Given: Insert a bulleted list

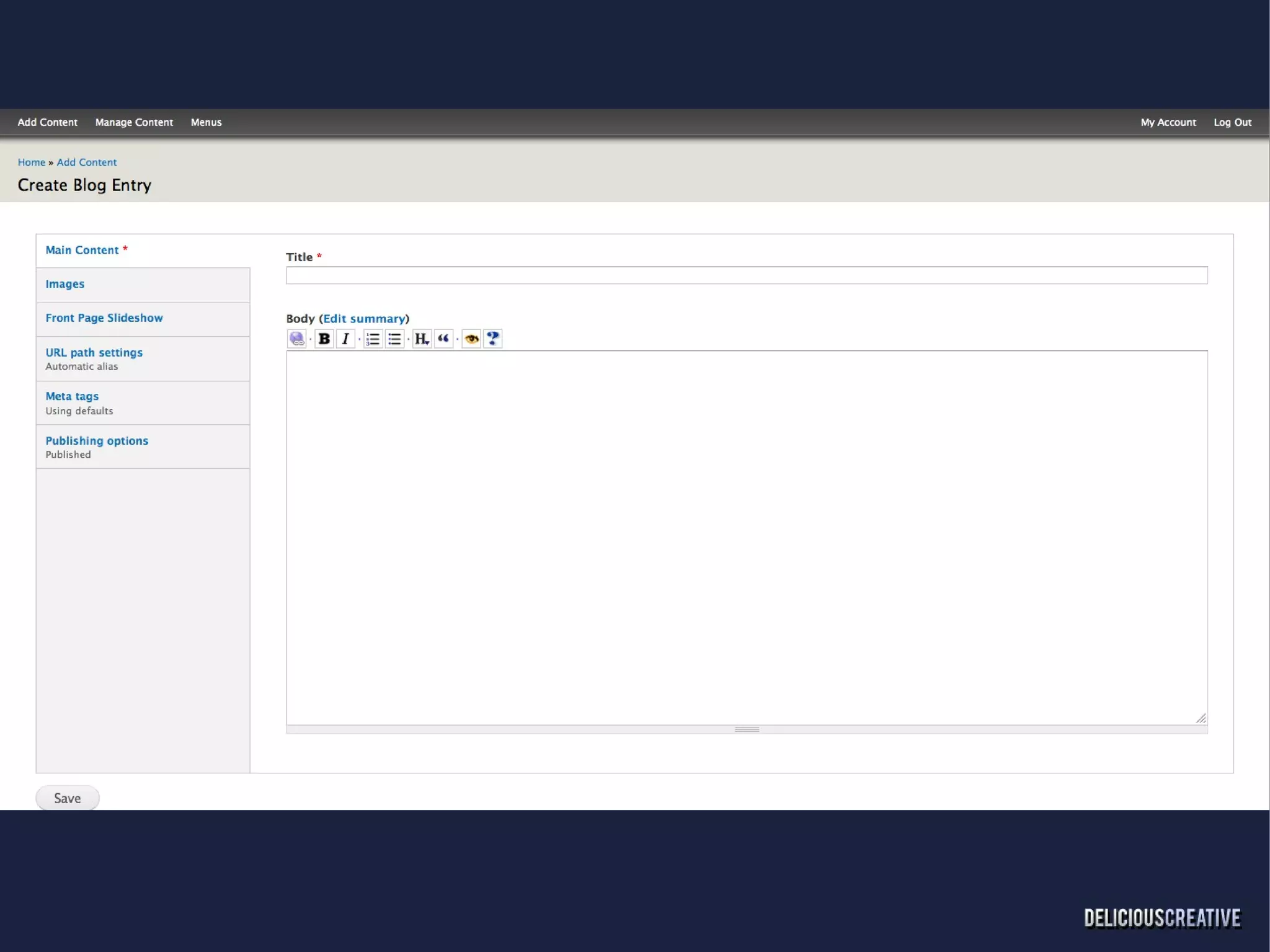Looking at the screenshot, I should pos(394,339).
